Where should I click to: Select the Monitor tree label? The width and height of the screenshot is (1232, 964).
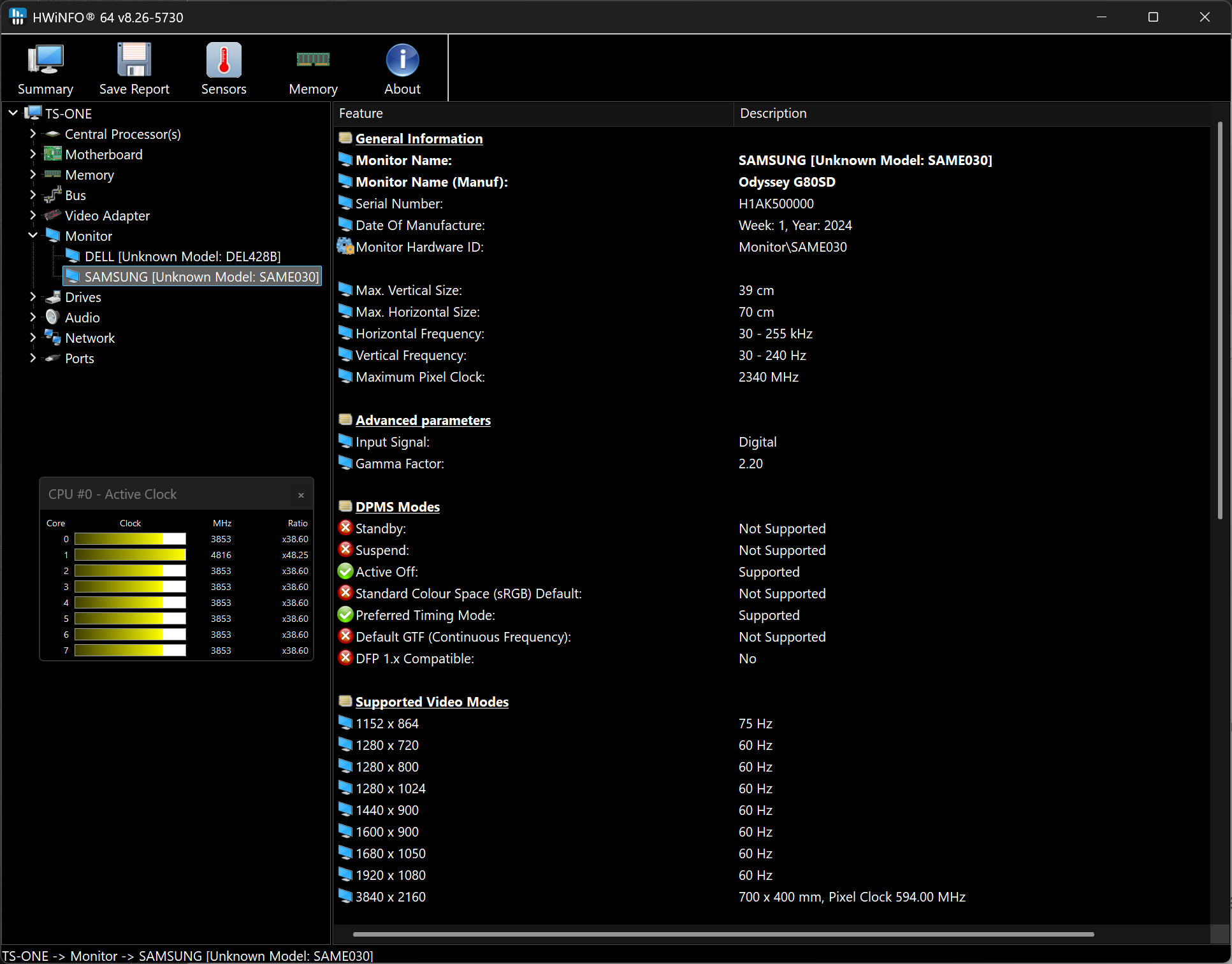[89, 236]
